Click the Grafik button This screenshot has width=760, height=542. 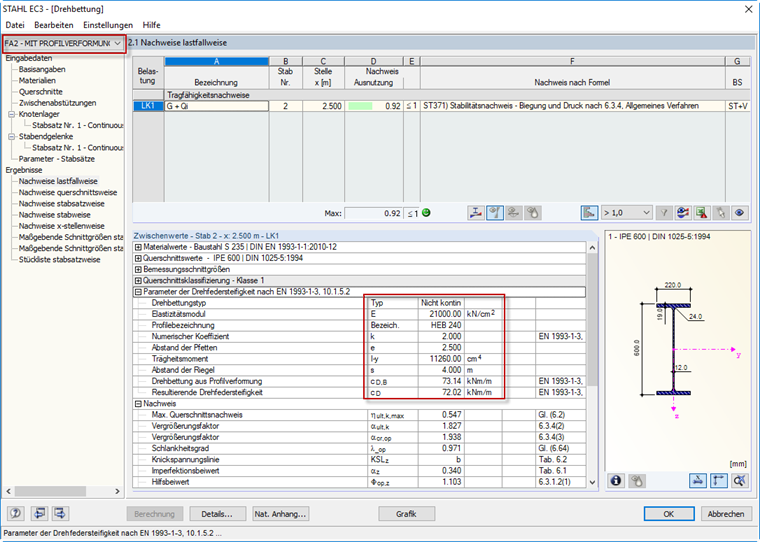coord(407,514)
